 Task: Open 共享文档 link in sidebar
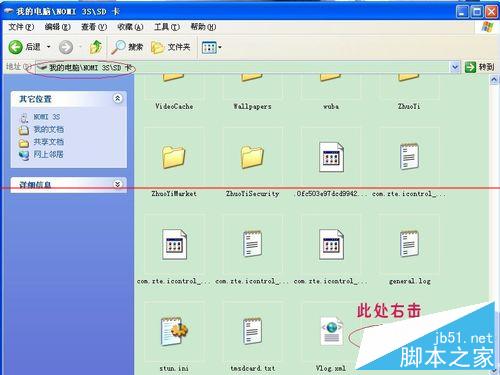point(49,142)
